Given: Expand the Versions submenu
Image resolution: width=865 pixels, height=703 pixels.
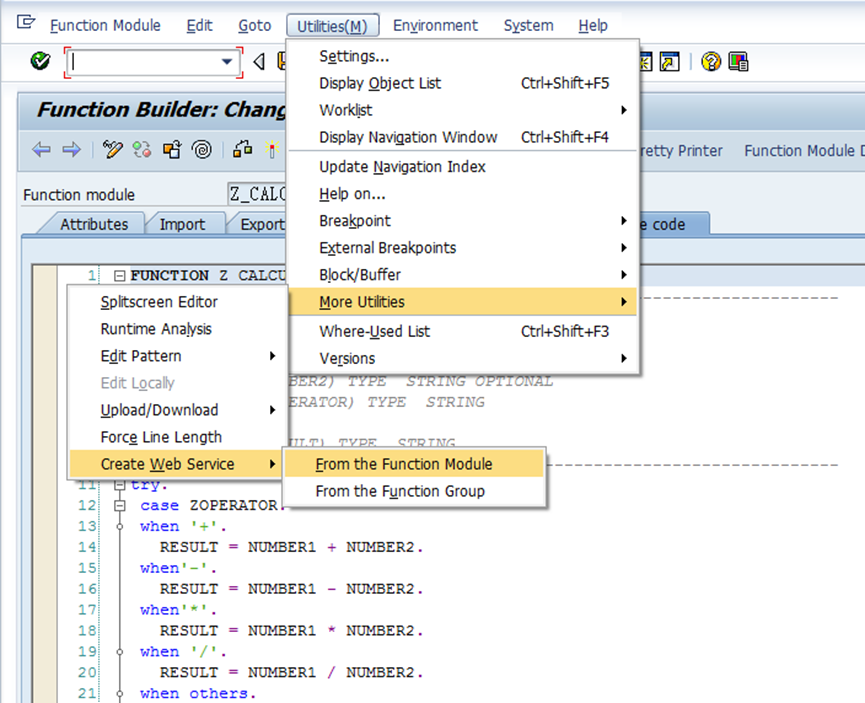Looking at the screenshot, I should click(x=463, y=359).
